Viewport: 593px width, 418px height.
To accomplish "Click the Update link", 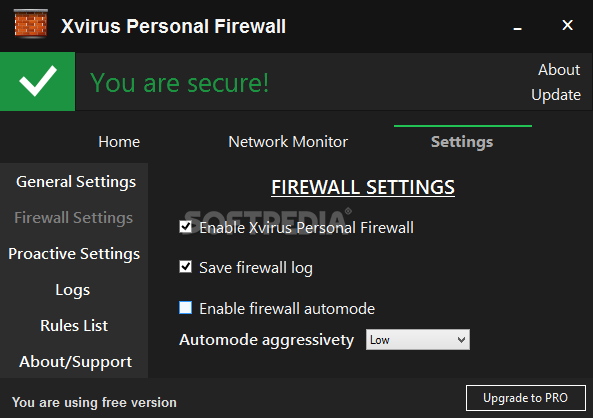I will coord(556,95).
